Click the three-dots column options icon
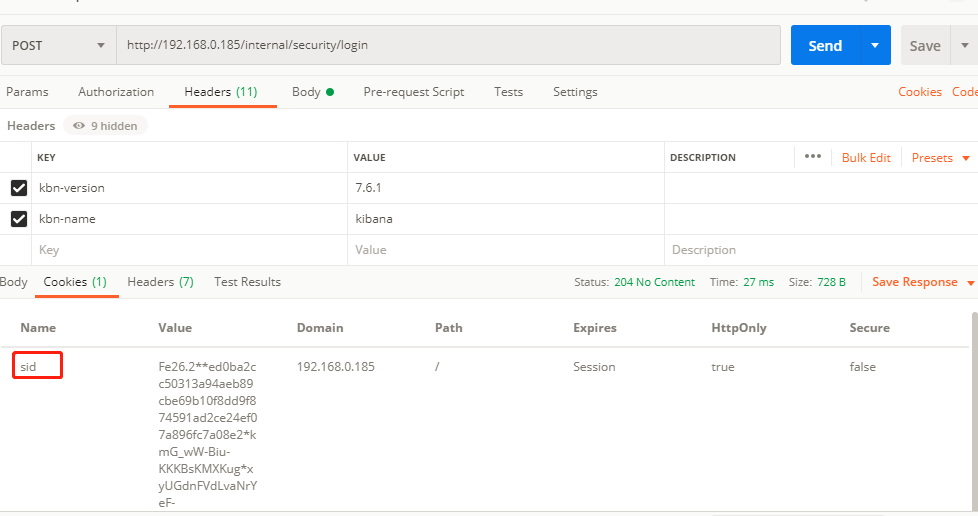 pos(812,157)
